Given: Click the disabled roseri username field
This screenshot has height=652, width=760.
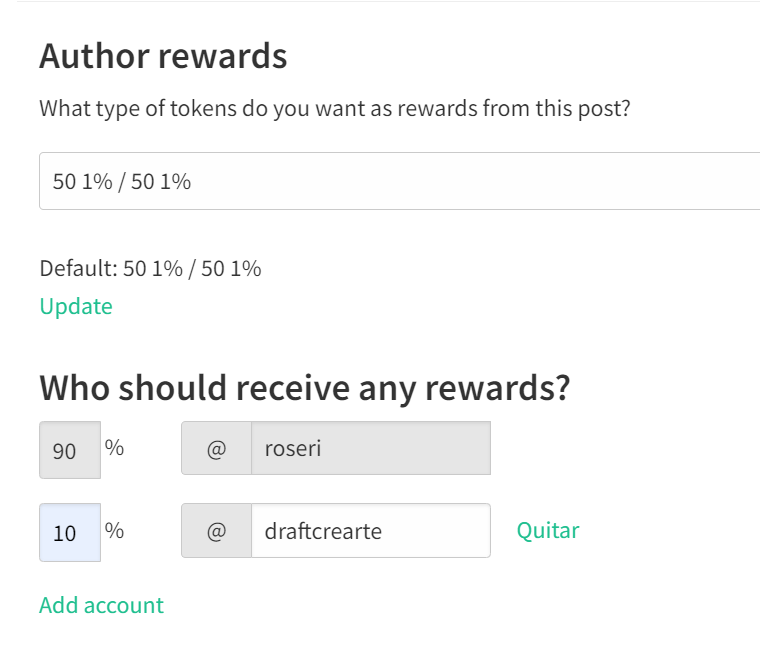Looking at the screenshot, I should tap(370, 449).
